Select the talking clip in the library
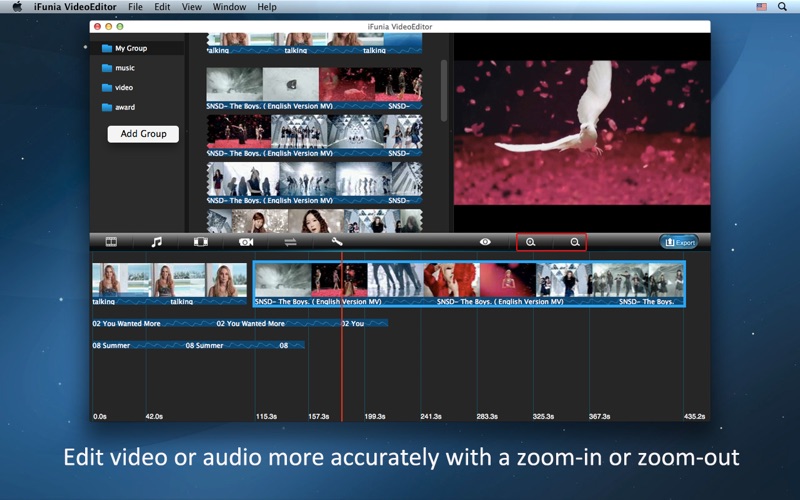 (314, 43)
